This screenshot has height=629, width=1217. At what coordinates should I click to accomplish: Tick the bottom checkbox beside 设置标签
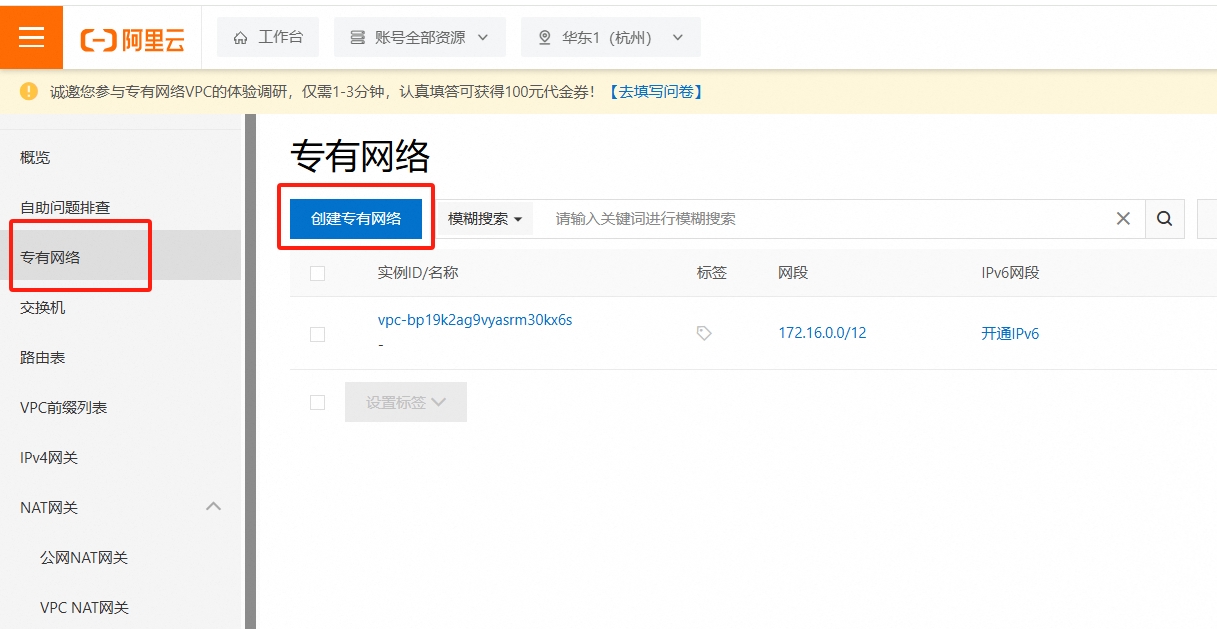317,402
